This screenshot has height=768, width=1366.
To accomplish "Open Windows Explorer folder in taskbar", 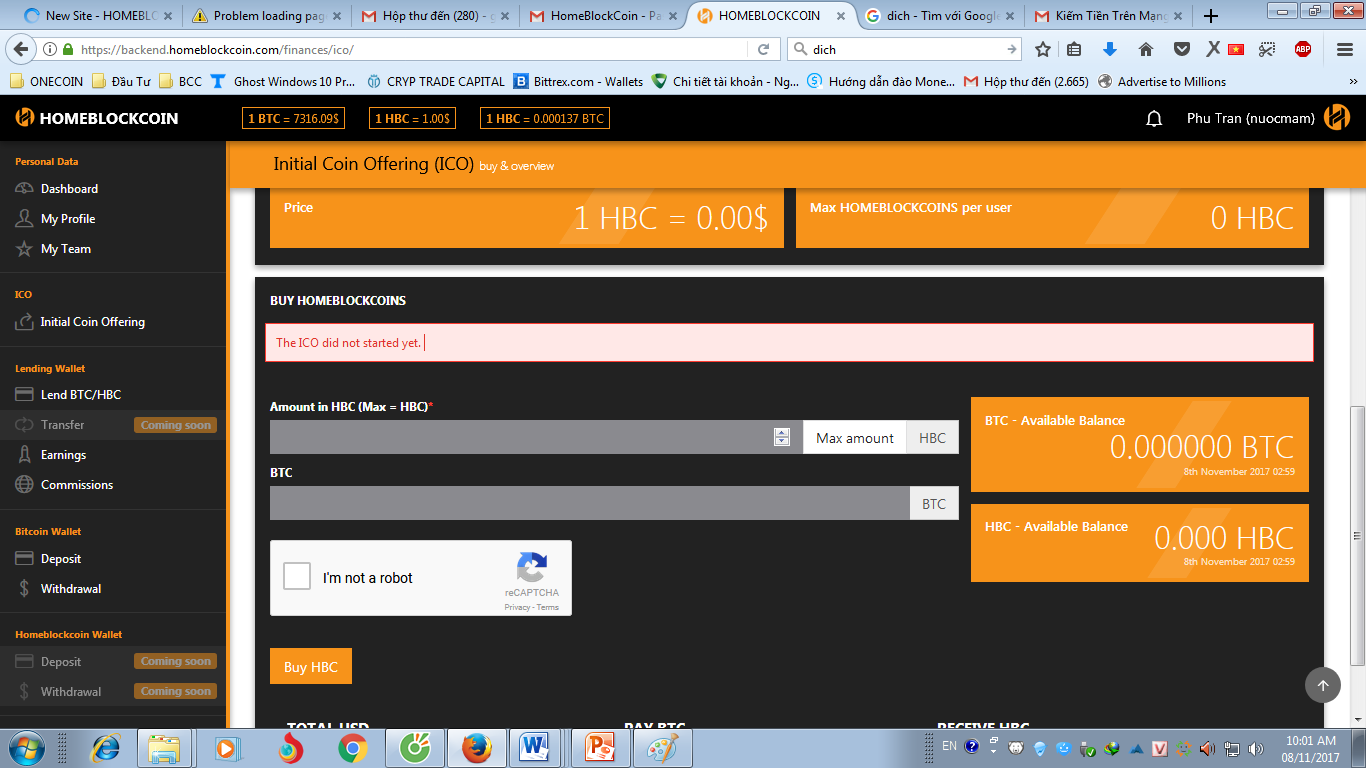I will 163,748.
